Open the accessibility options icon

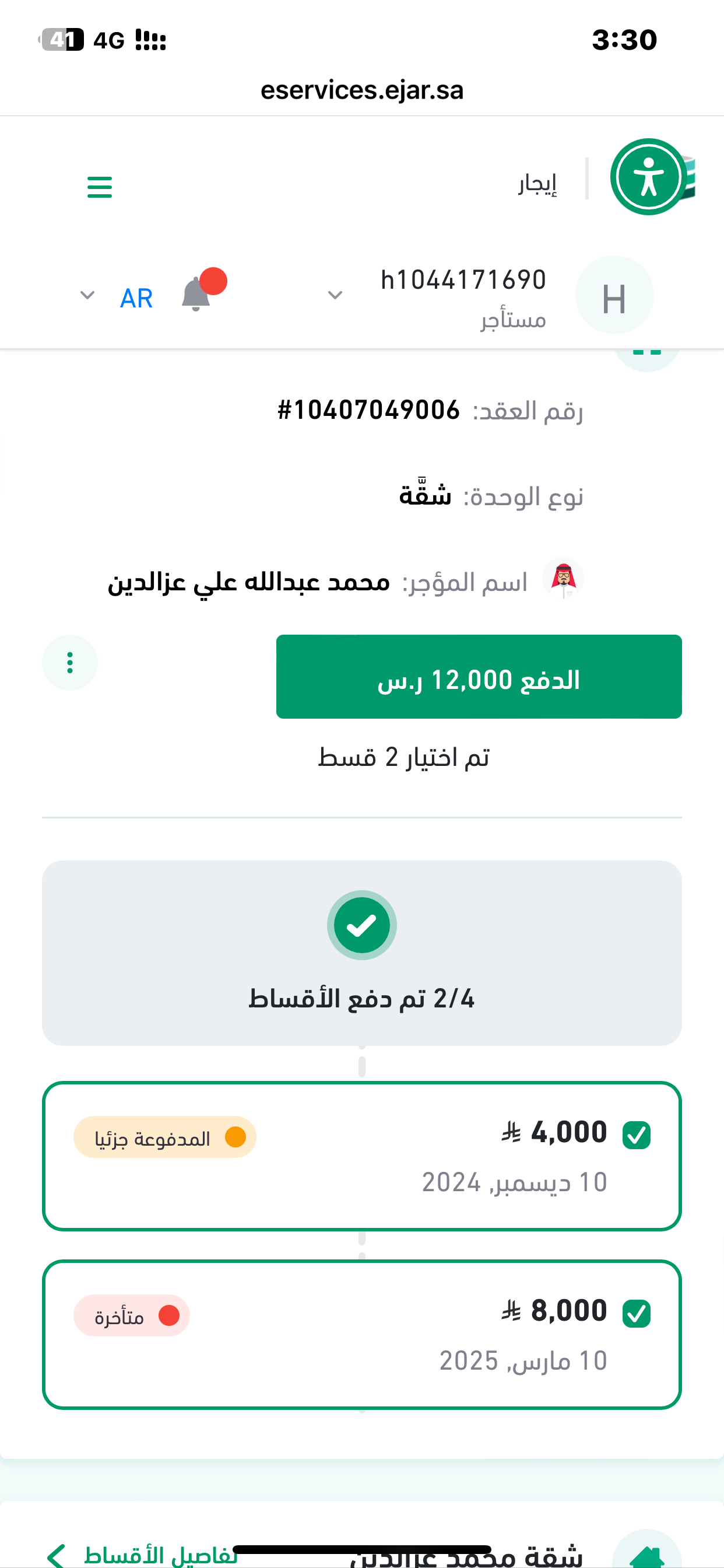[x=649, y=177]
